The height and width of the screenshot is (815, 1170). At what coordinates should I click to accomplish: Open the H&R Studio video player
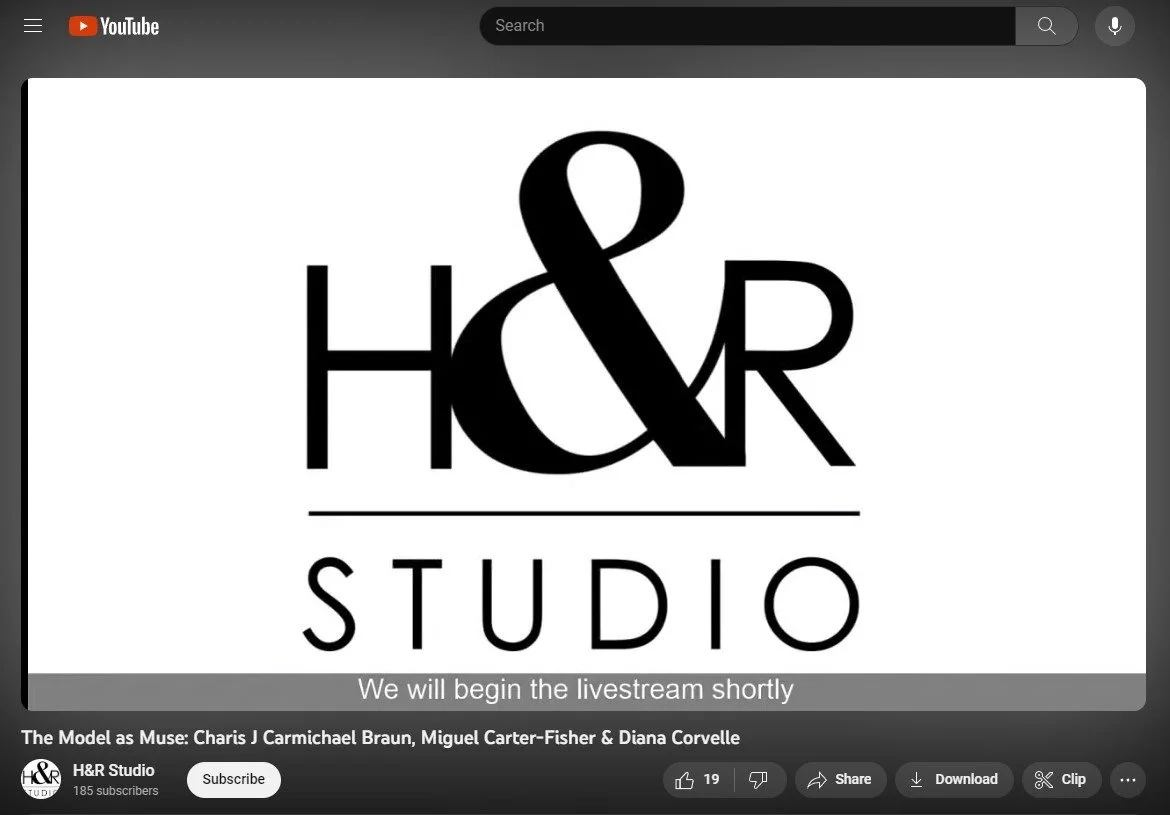(584, 394)
